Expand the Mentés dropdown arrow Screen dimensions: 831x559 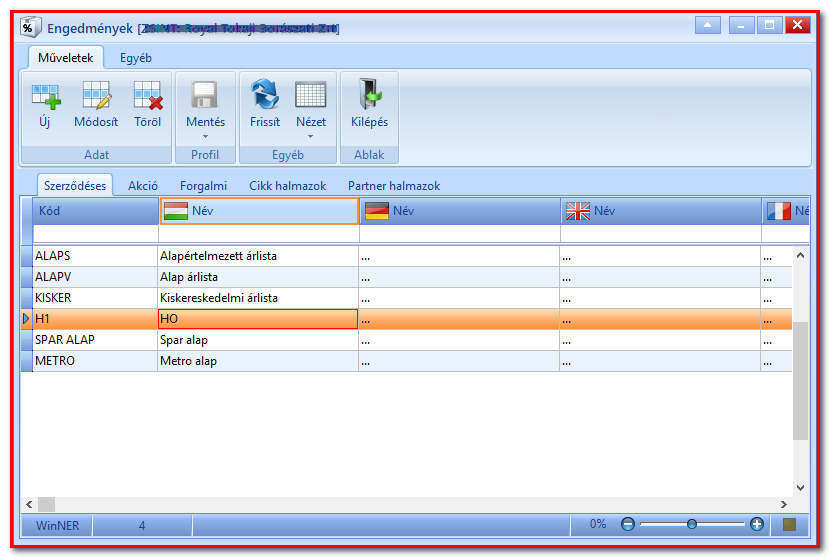click(205, 137)
